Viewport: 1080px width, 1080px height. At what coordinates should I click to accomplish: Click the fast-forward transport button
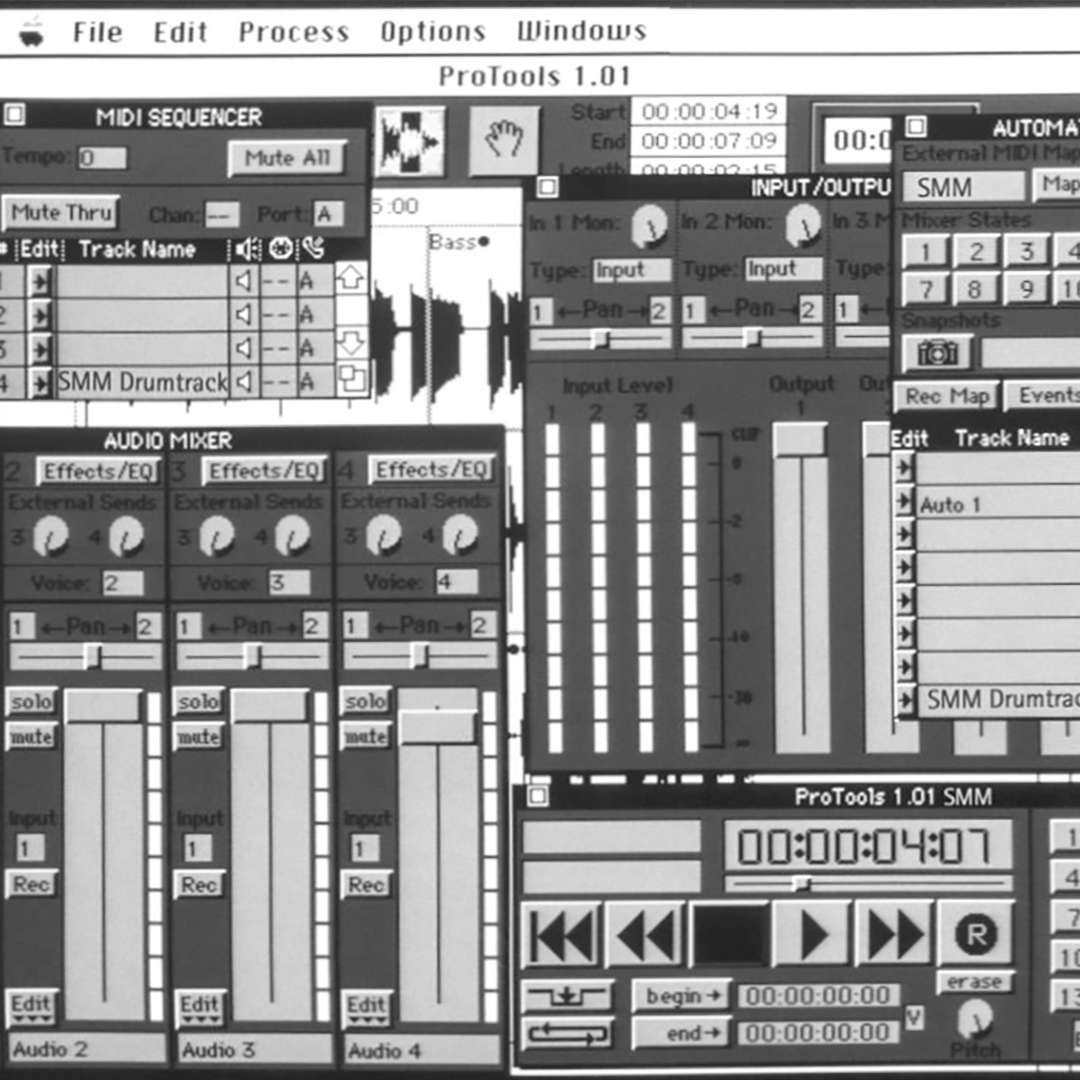pyautogui.click(x=894, y=934)
